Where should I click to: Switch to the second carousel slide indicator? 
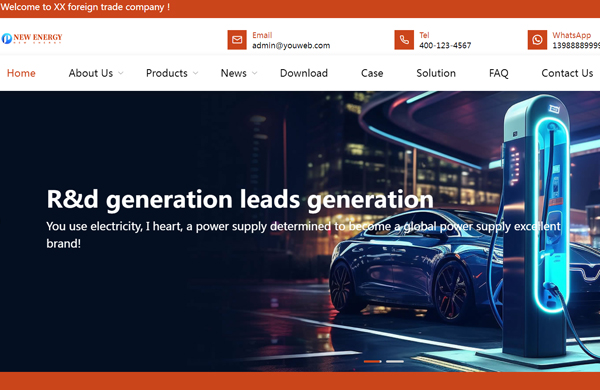click(x=395, y=361)
